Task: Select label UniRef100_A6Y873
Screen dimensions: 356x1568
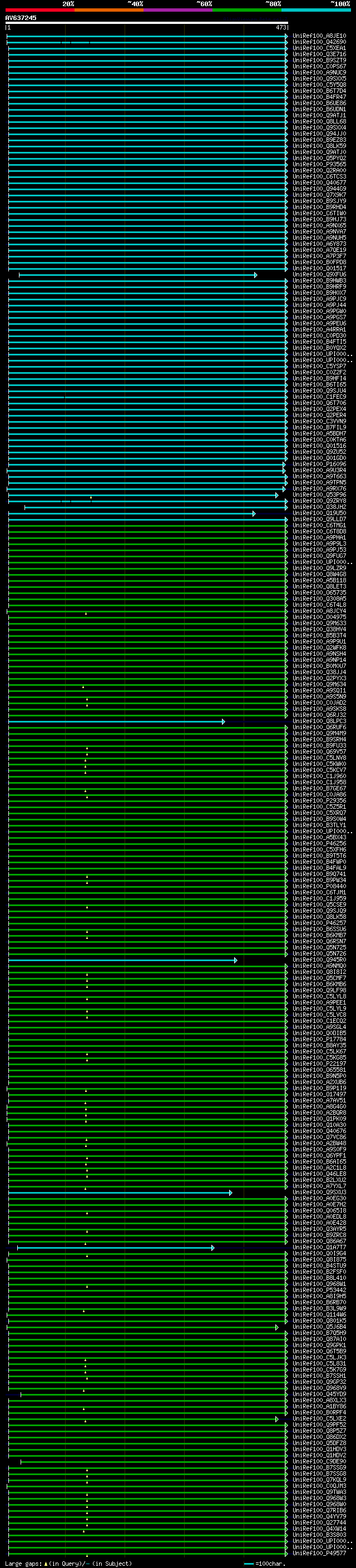Action: [x=319, y=244]
